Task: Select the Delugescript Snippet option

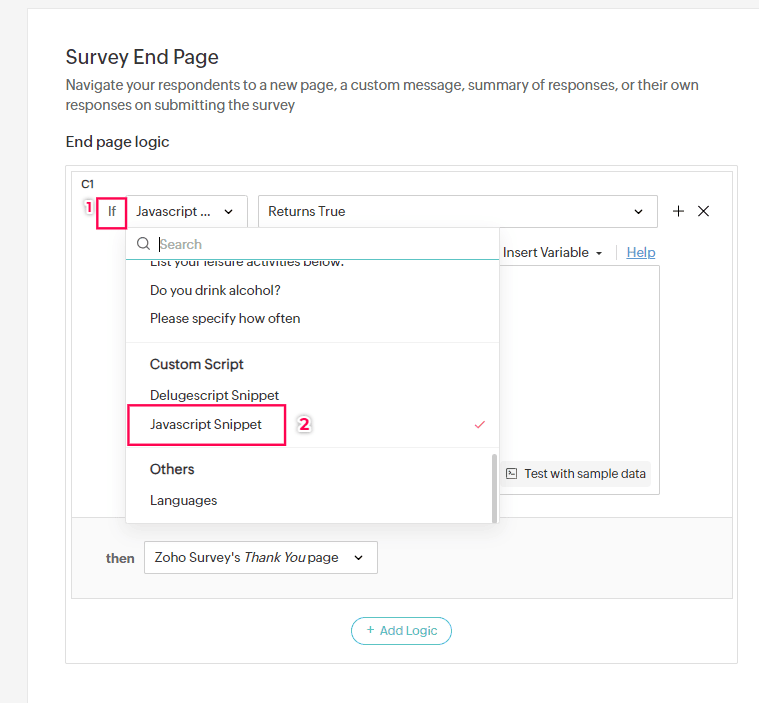Action: (x=214, y=395)
